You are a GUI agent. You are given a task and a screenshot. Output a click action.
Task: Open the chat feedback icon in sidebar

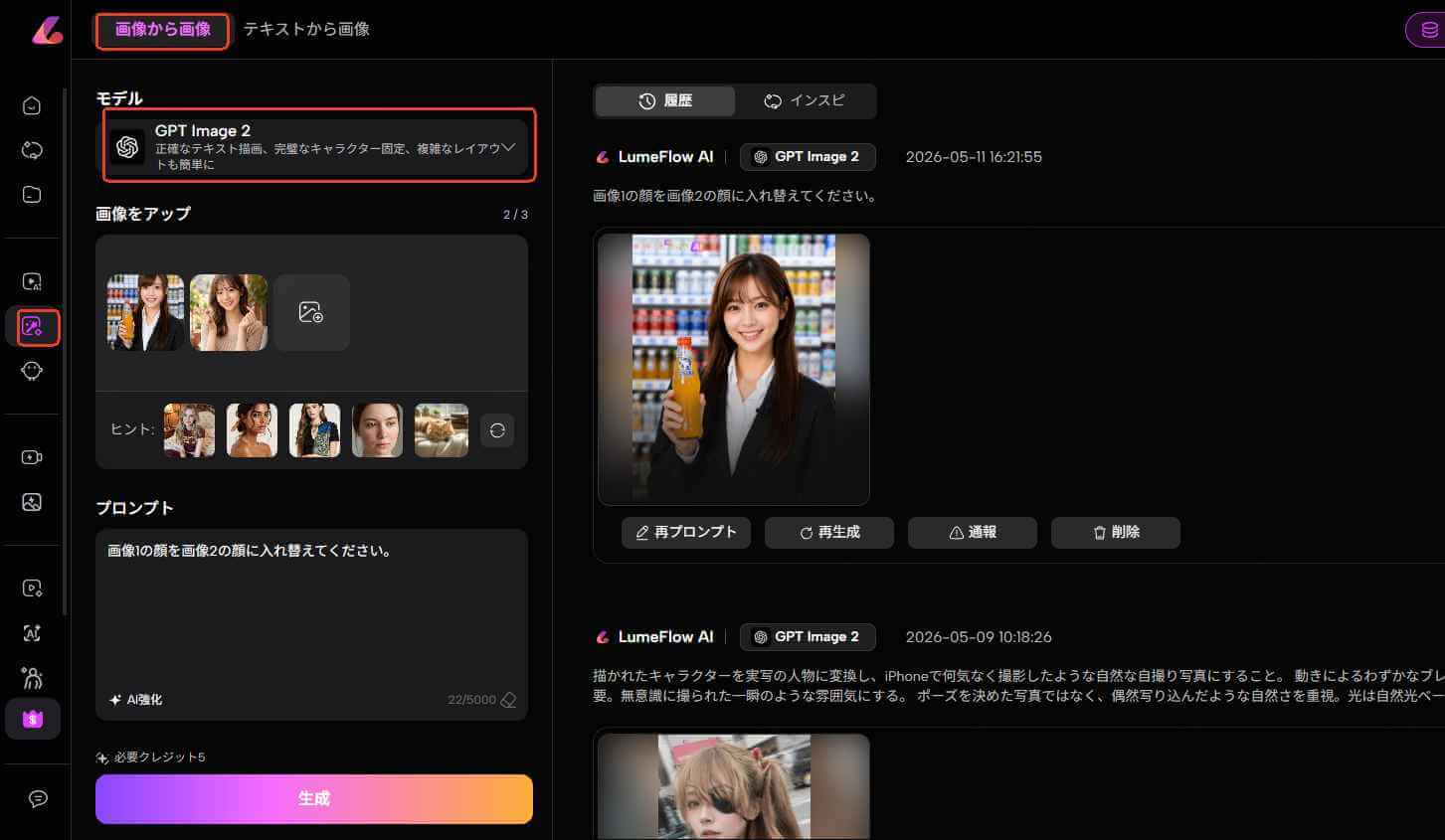pyautogui.click(x=38, y=799)
